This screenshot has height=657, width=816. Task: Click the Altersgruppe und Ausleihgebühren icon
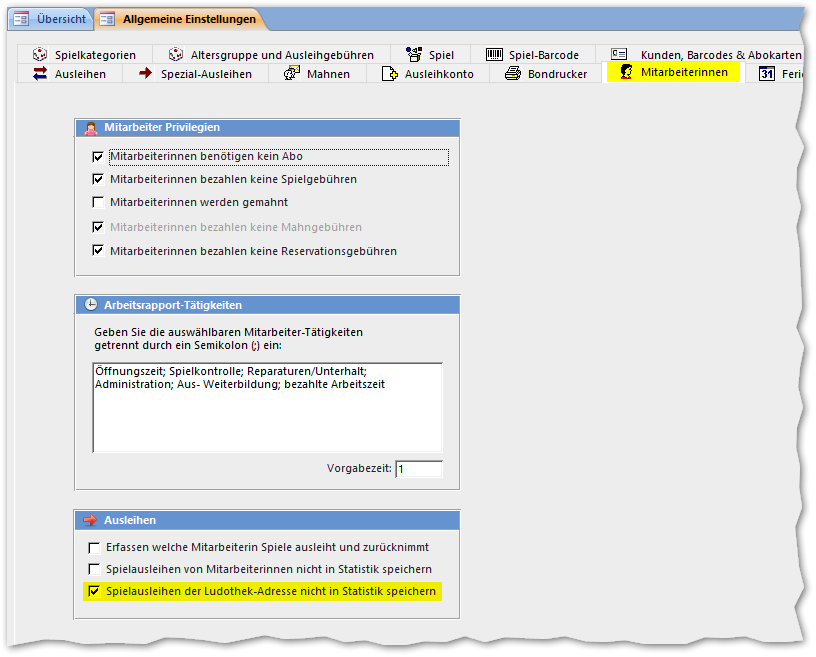176,54
